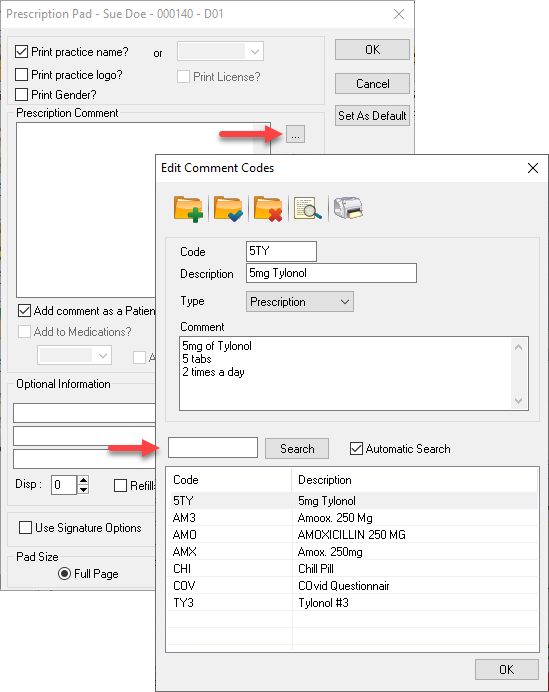Select the TY3 Tylonol #3 row
Image resolution: width=549 pixels, height=692 pixels.
click(x=353, y=603)
